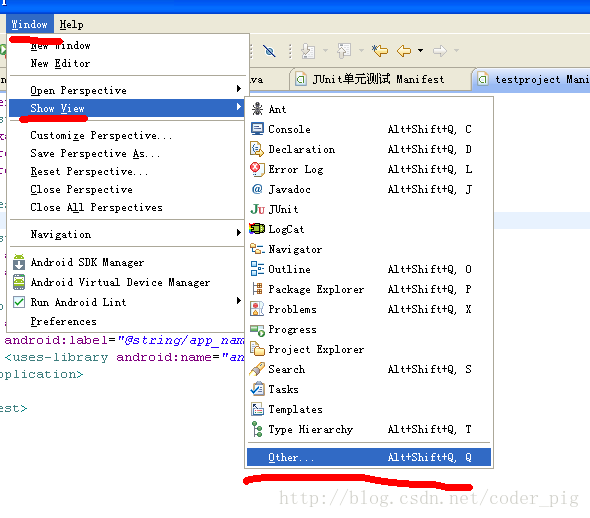
Task: Choose Other... in Show View submenu
Action: coord(369,457)
